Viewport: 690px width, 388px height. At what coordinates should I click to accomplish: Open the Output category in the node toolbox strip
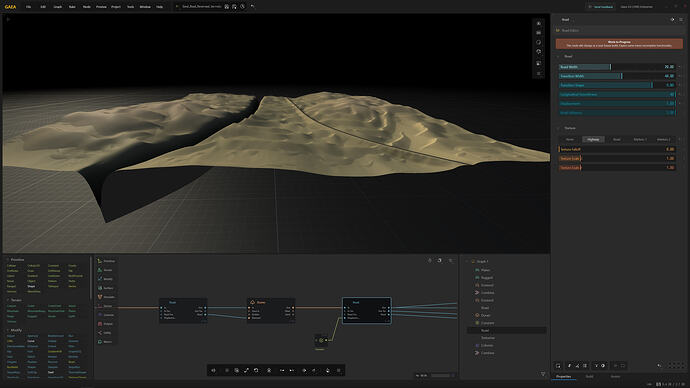[106, 324]
